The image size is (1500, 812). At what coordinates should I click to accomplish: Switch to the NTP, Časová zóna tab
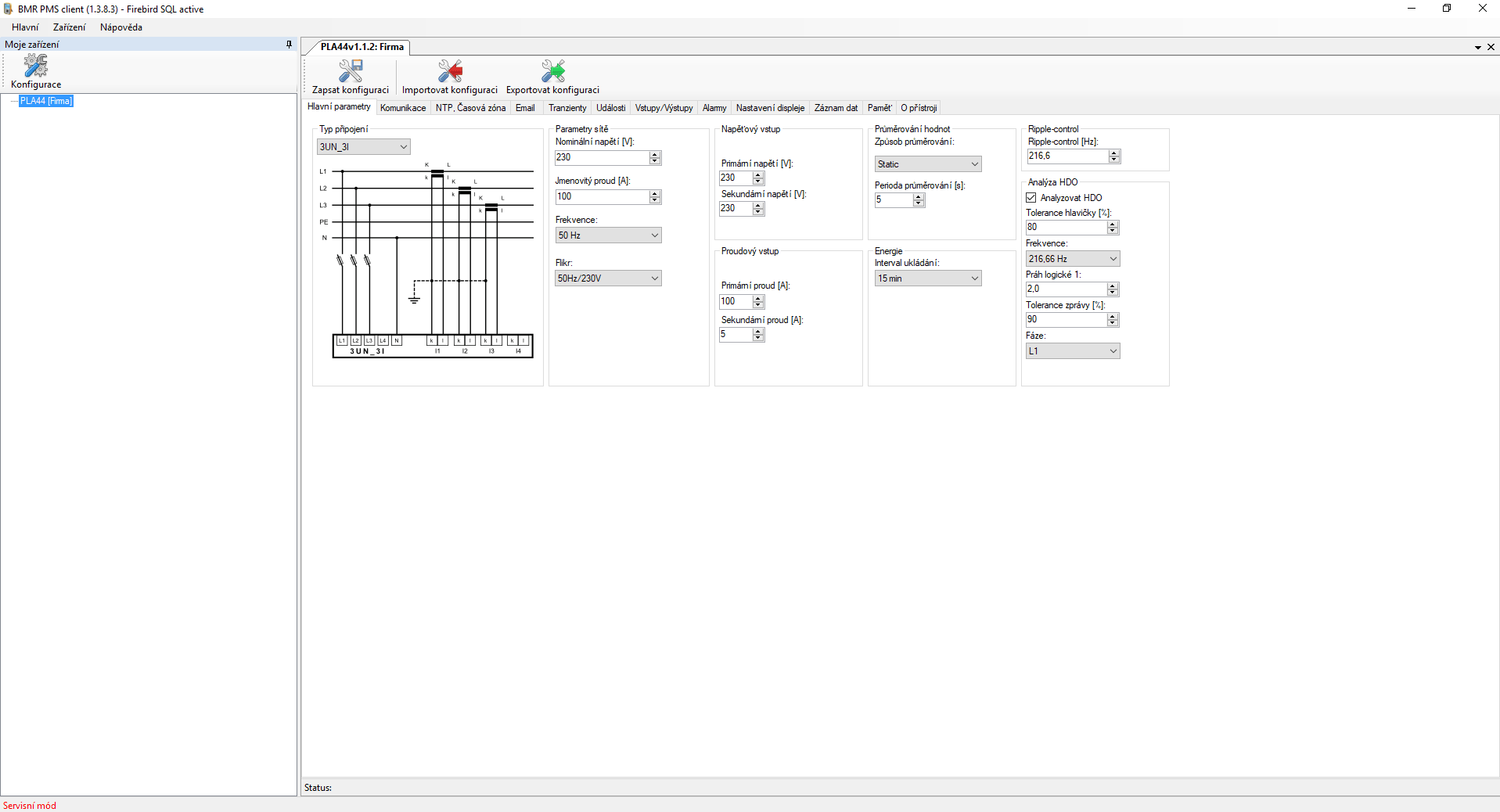coord(470,108)
